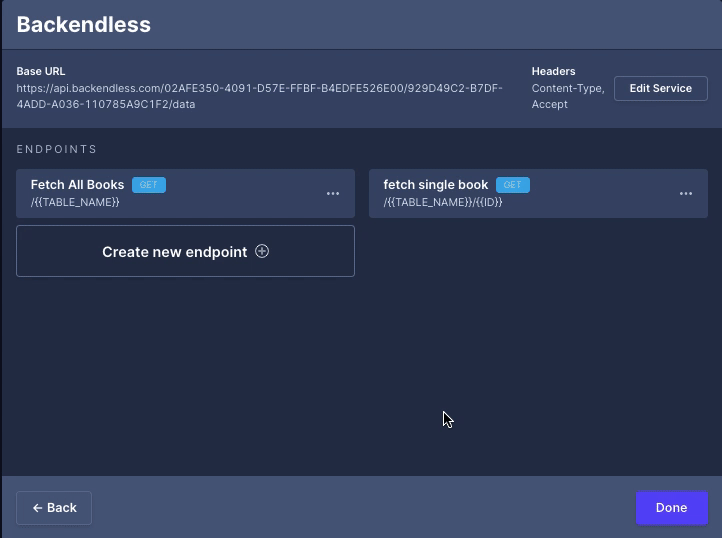
Task: Click Create new endpoint button
Action: click(186, 251)
